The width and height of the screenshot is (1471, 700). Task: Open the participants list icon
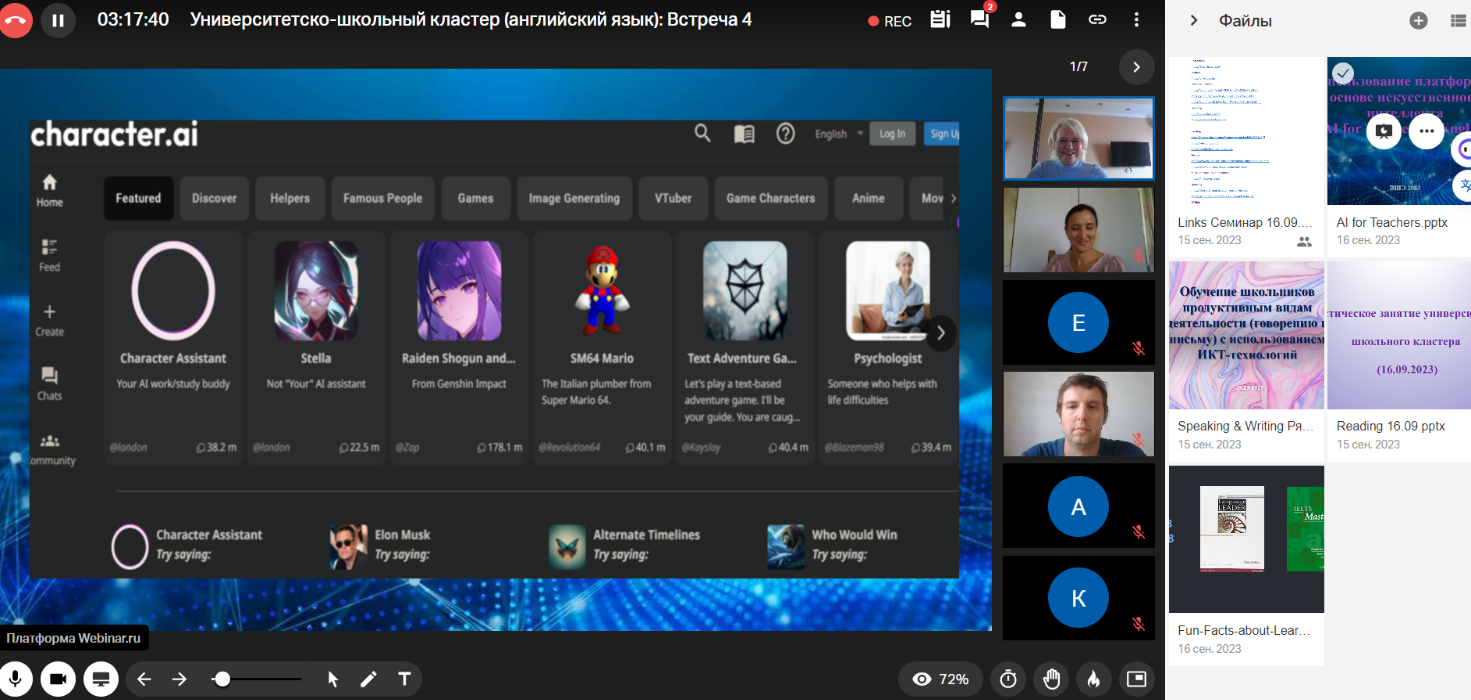pos(1018,20)
